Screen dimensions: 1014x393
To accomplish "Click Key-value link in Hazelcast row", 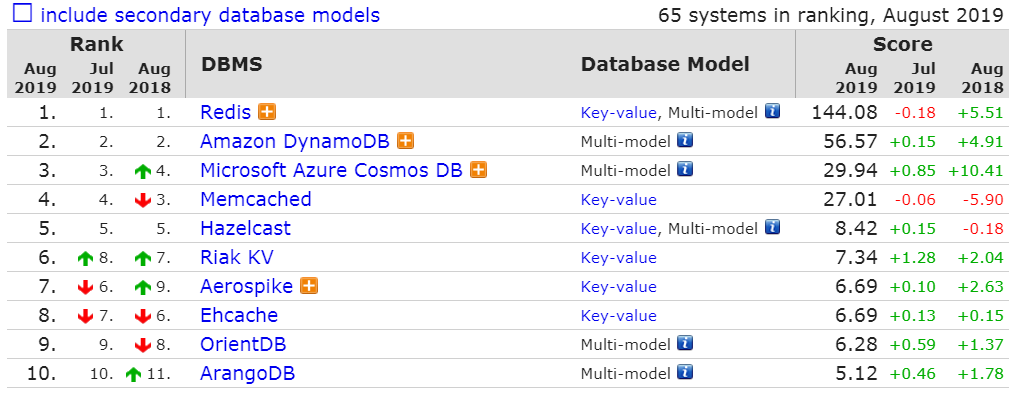I will point(619,228).
